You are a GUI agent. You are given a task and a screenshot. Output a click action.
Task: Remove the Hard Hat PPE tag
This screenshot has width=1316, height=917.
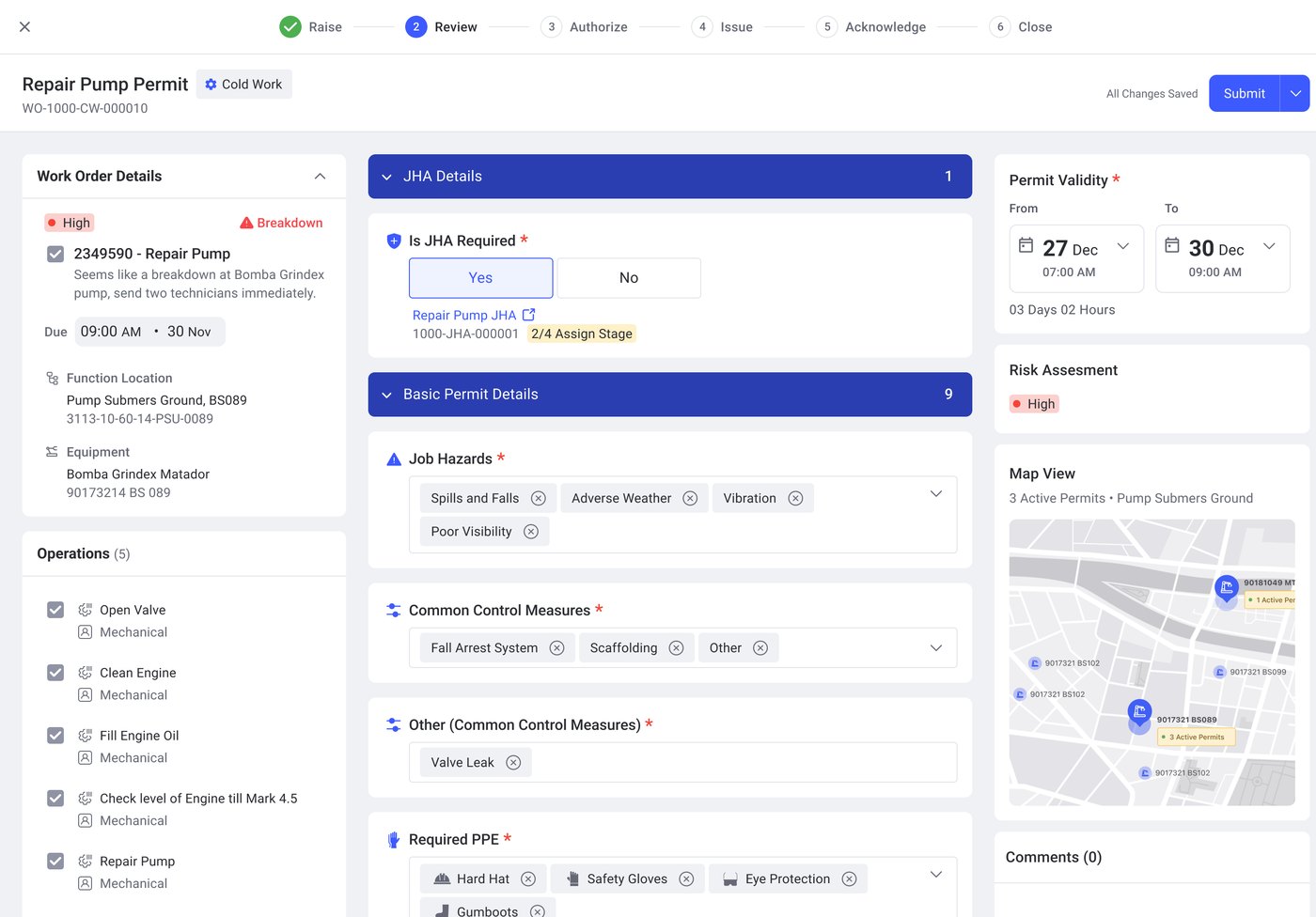528,879
